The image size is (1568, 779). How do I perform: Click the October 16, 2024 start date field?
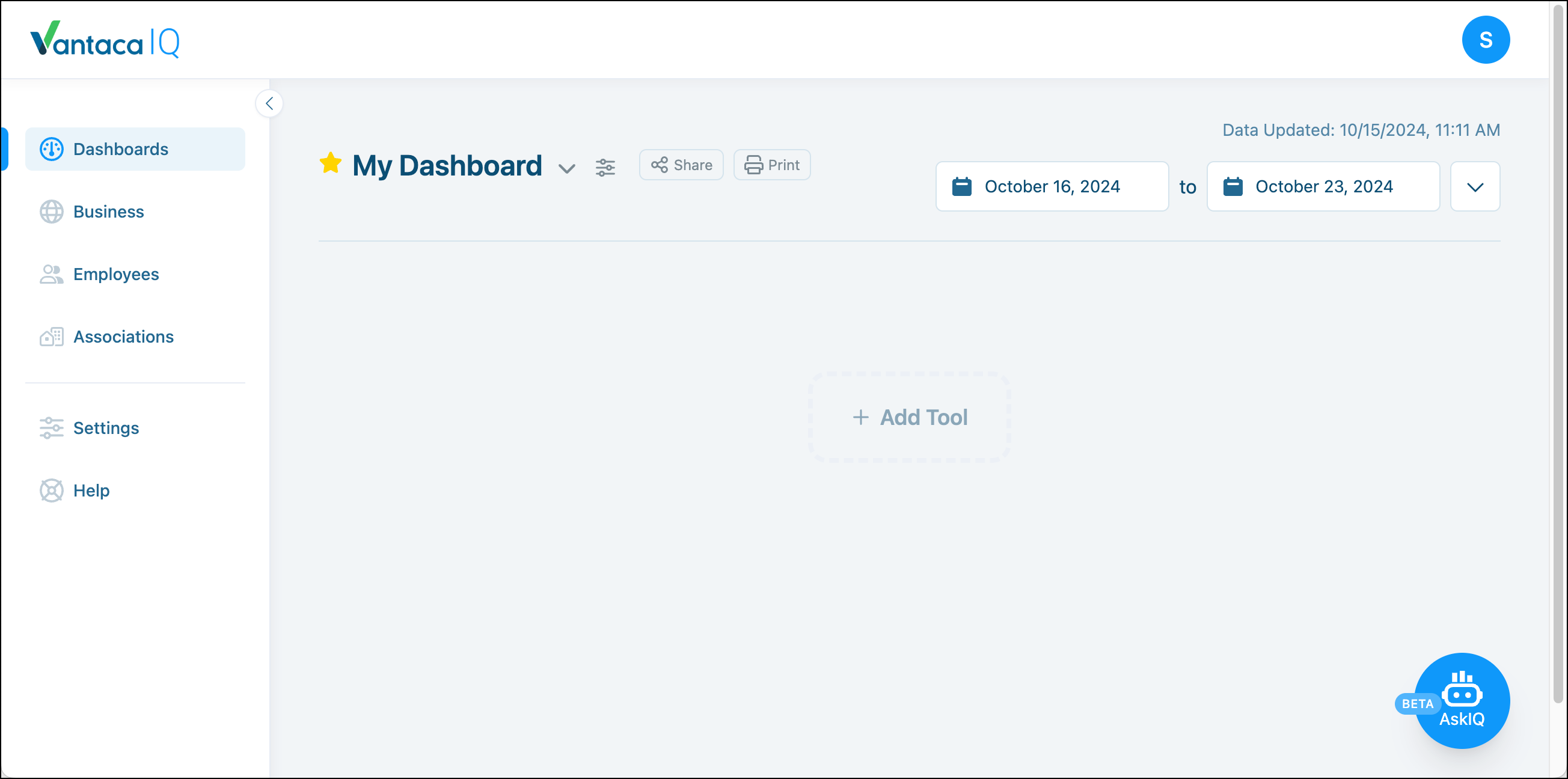coord(1052,186)
